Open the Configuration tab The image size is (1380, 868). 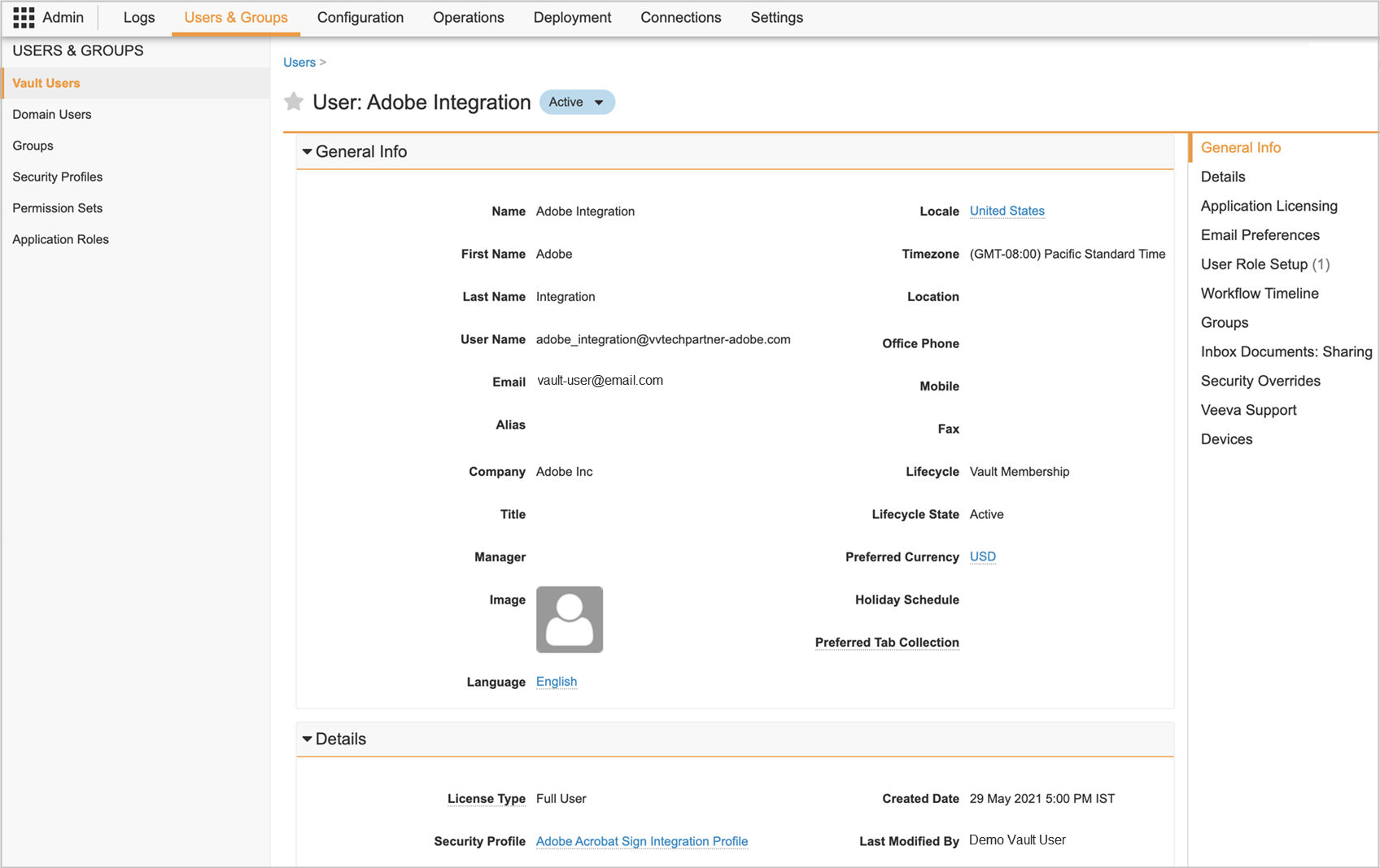pos(360,17)
